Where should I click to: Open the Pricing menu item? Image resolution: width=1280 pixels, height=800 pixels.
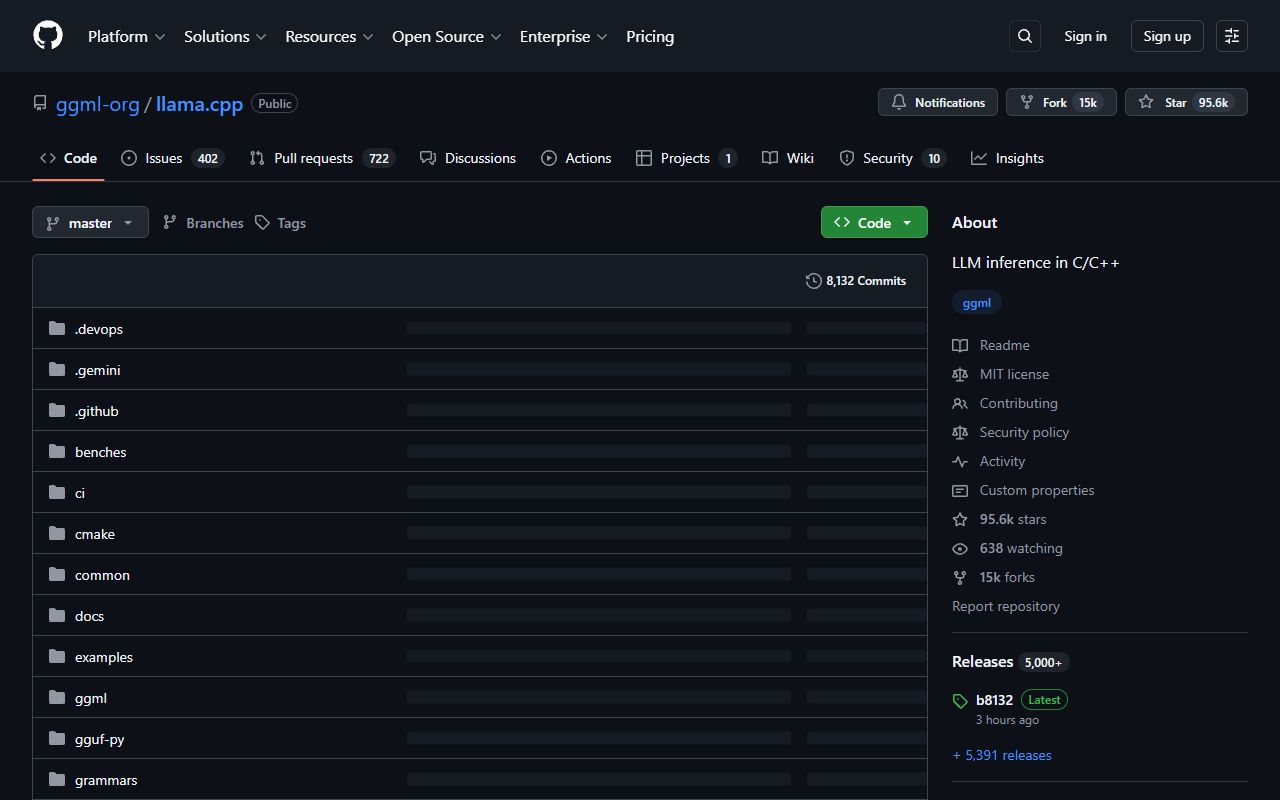pyautogui.click(x=650, y=36)
